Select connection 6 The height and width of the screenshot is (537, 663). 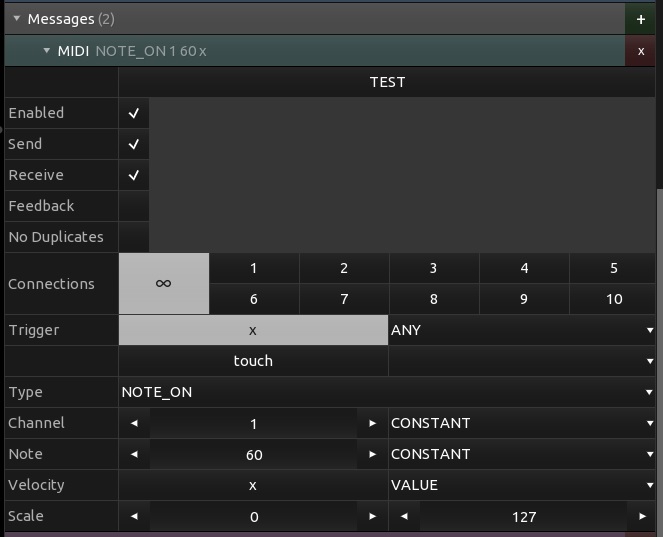[x=254, y=299]
